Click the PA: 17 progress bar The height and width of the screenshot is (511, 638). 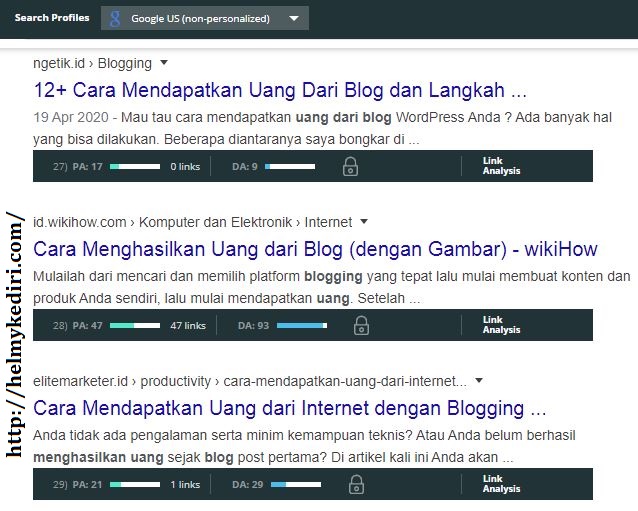(135, 166)
